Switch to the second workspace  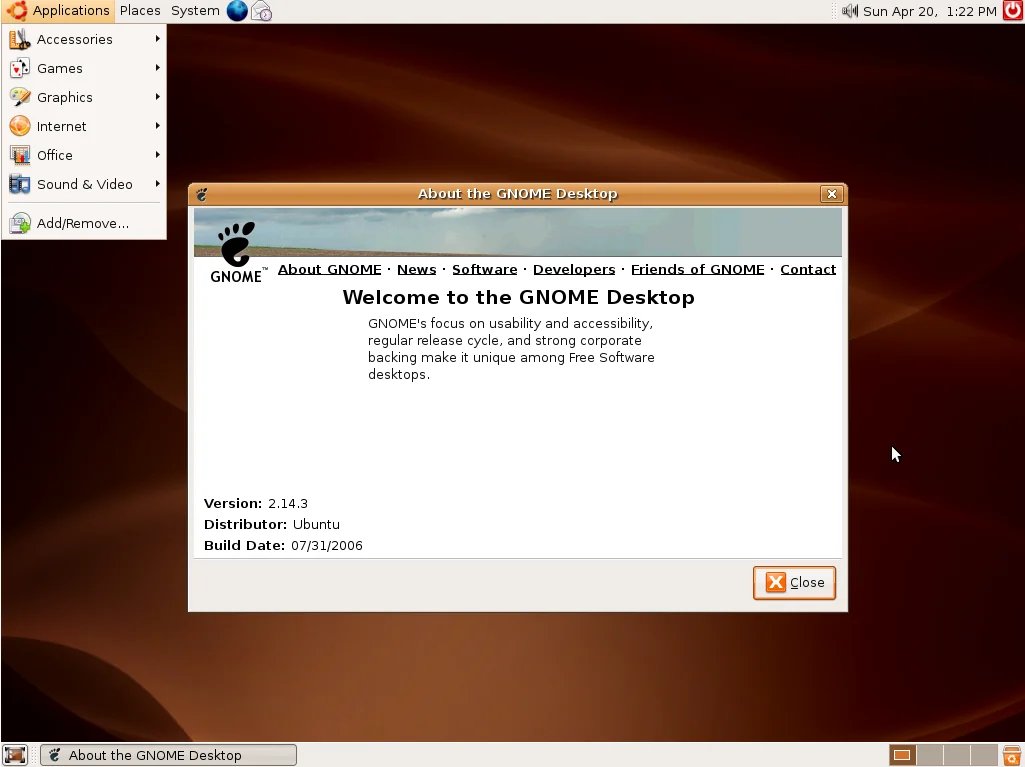coord(929,755)
